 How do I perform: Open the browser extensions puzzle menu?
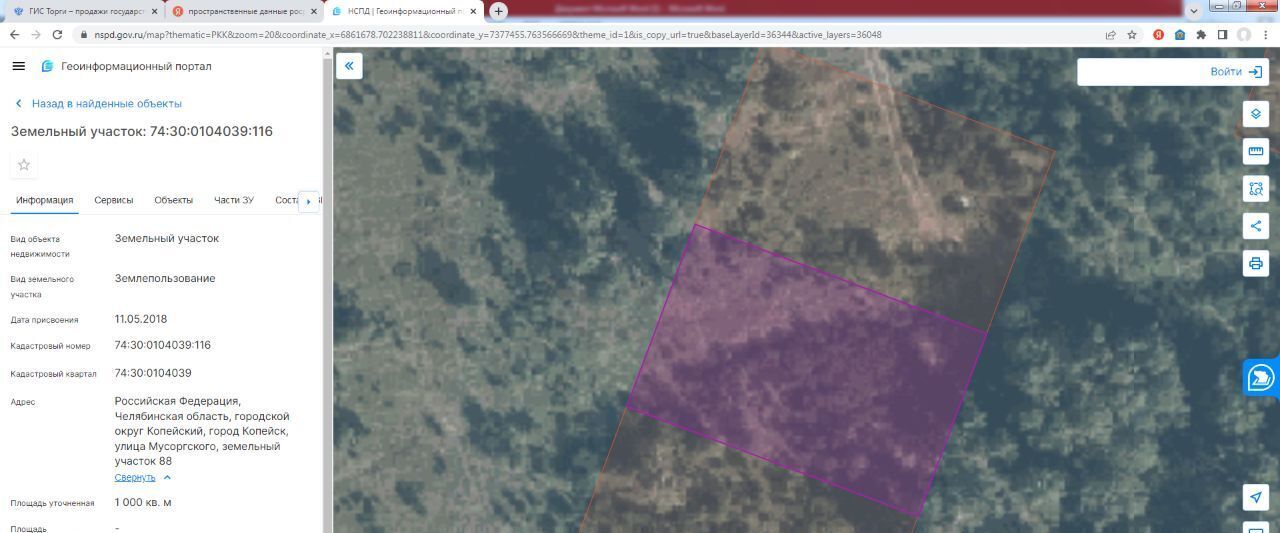[1201, 34]
